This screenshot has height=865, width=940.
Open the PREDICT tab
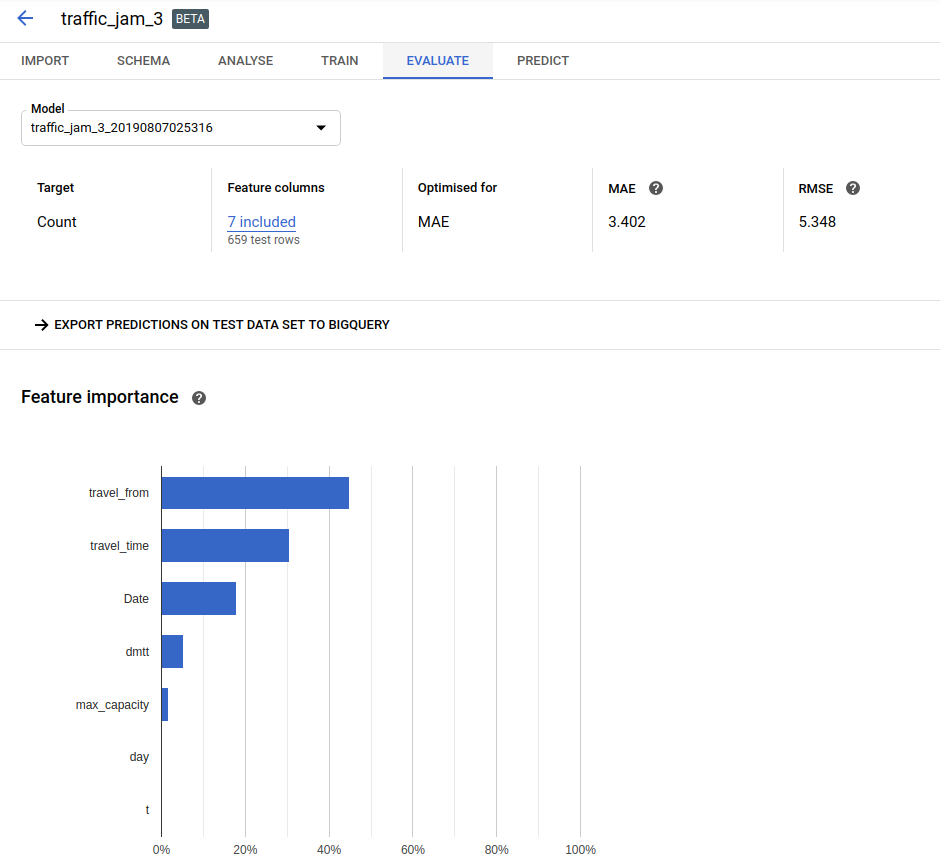pos(542,61)
